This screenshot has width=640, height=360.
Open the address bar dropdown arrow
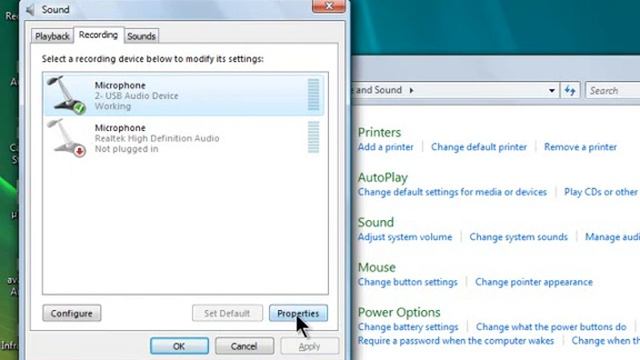point(551,90)
